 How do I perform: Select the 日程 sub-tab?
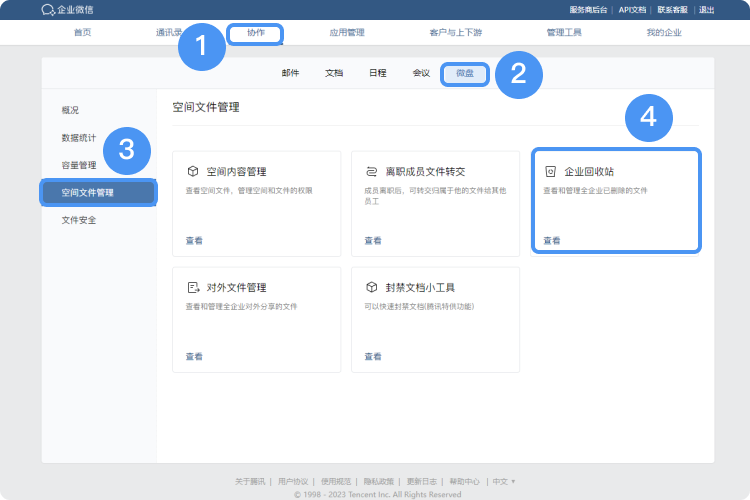377,73
